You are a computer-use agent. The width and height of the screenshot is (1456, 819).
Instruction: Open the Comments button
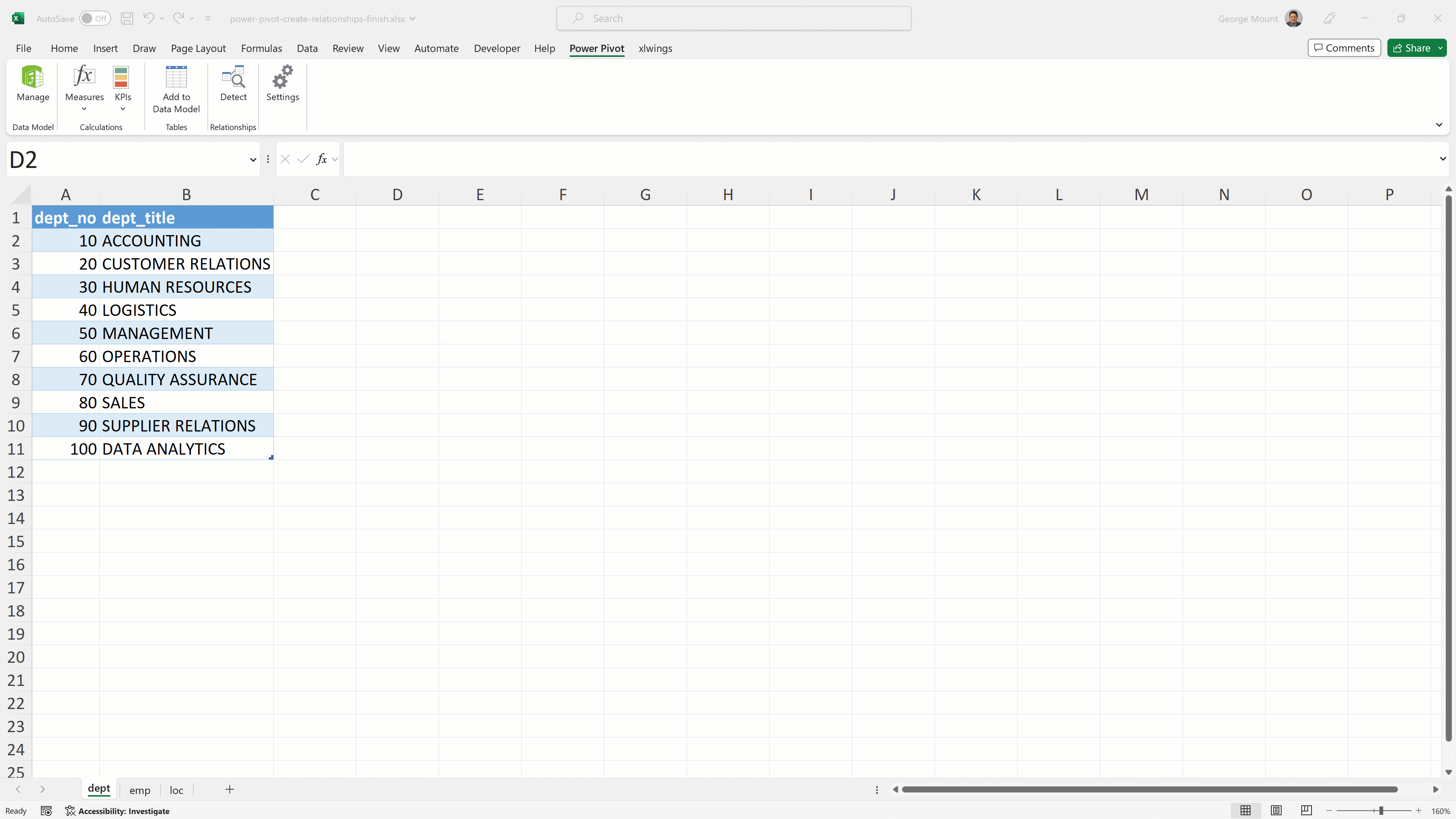click(1344, 48)
